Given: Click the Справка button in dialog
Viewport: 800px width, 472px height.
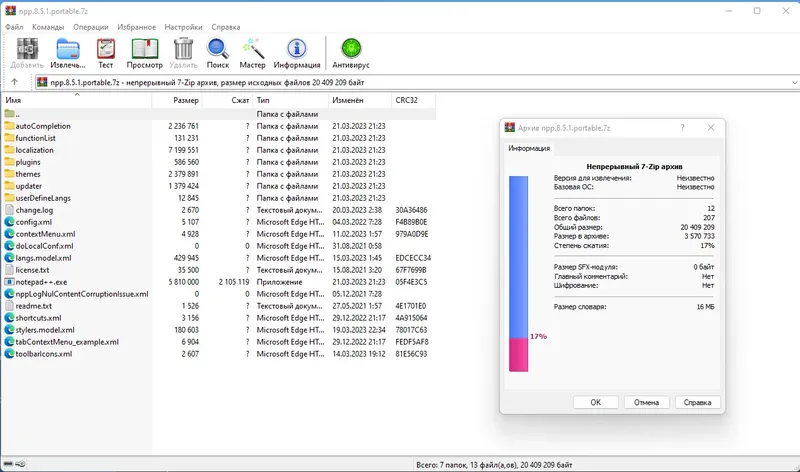Looking at the screenshot, I should click(x=697, y=402).
